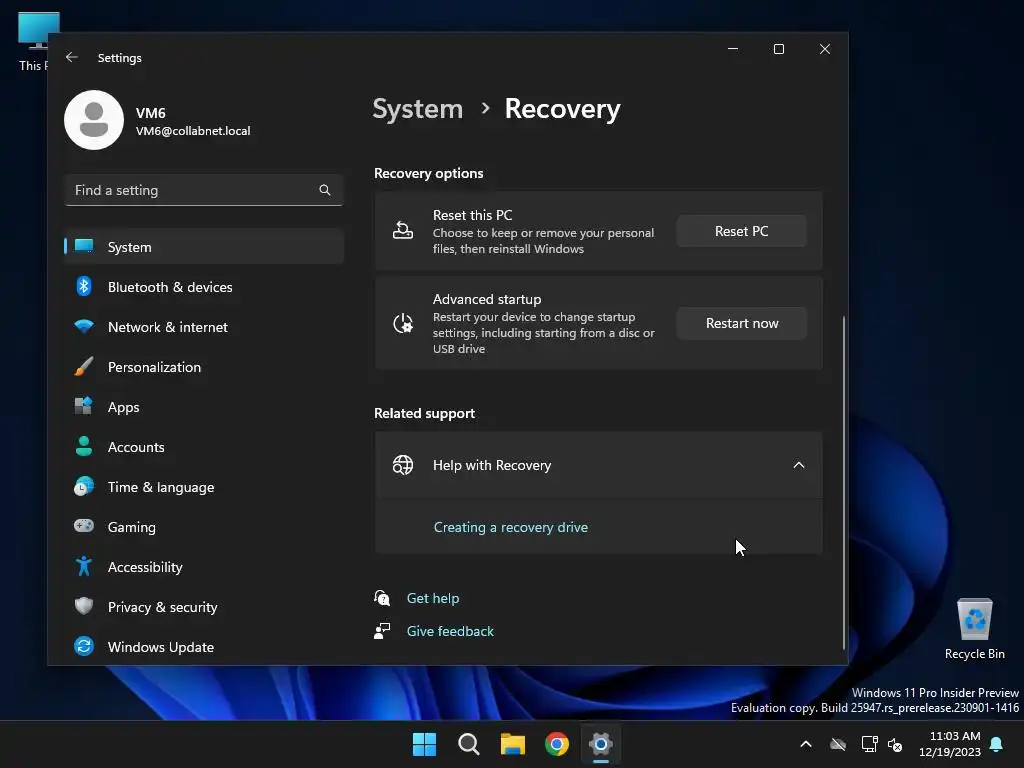Go to Apps settings

pos(204,407)
